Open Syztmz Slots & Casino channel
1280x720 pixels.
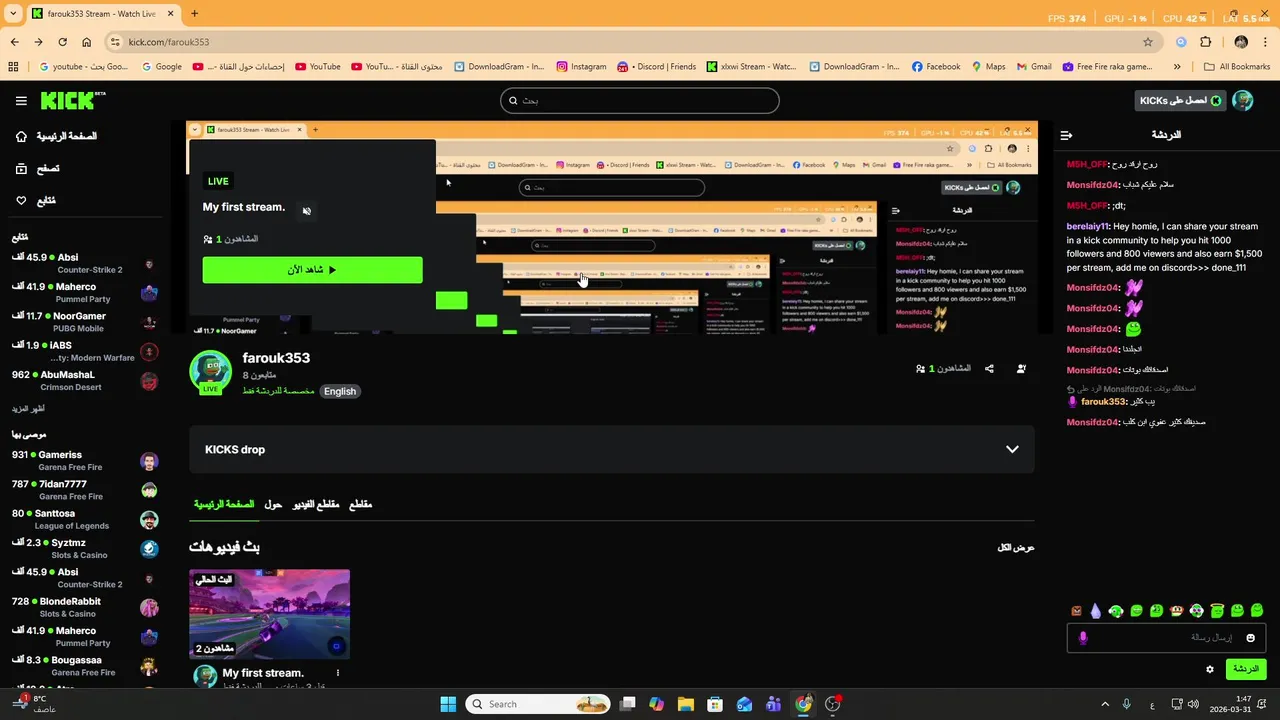[84, 549]
